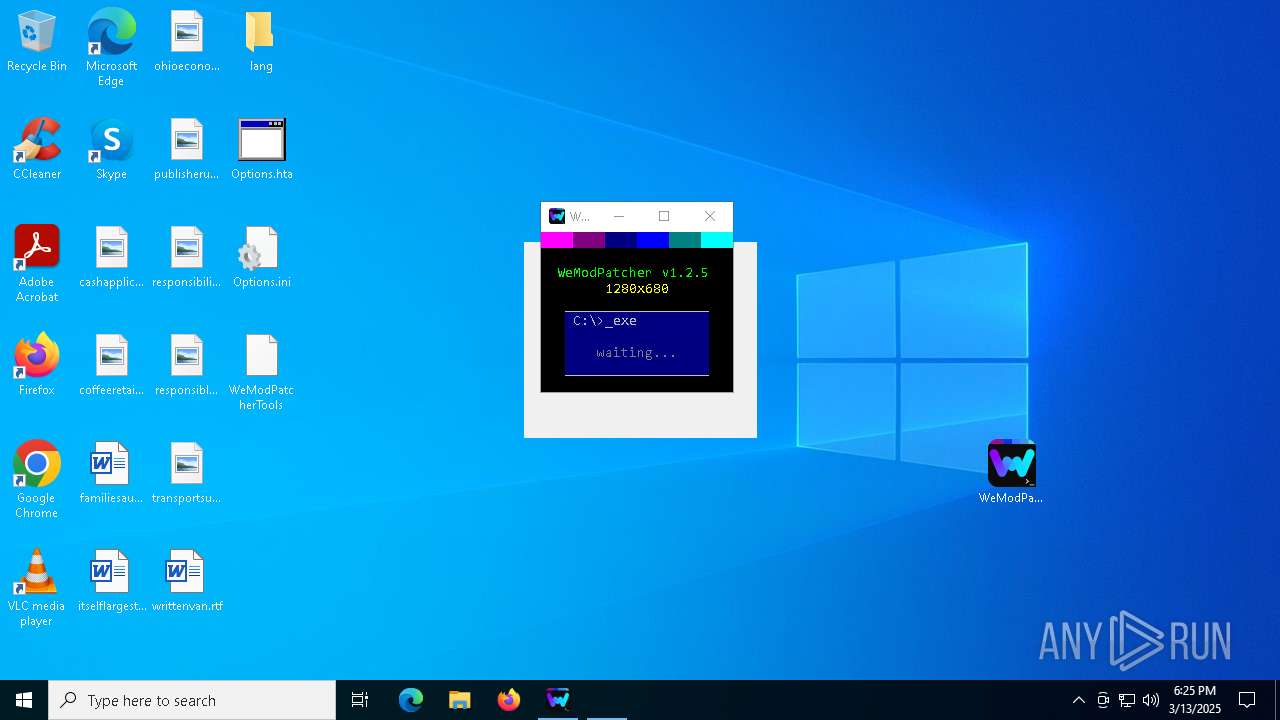This screenshot has height=720, width=1280.
Task: Select the itselflargest... Word document
Action: [x=111, y=582]
